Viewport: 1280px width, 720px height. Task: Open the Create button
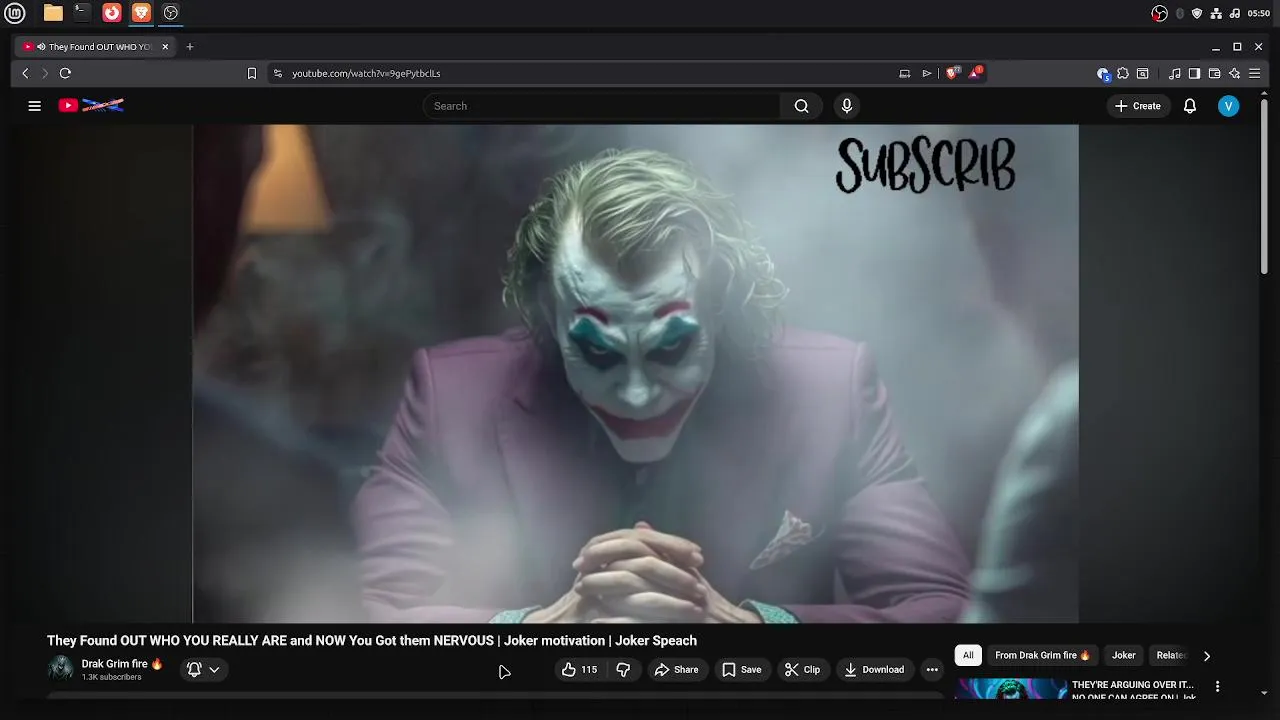click(x=1138, y=106)
